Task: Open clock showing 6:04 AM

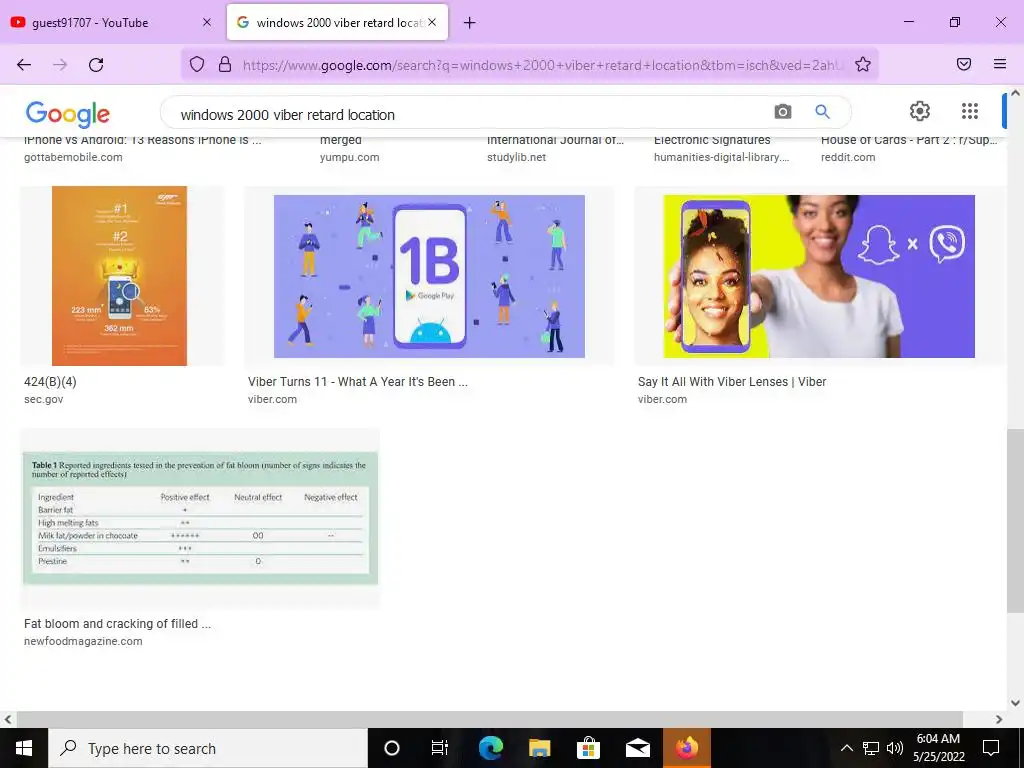Action: pos(938,748)
